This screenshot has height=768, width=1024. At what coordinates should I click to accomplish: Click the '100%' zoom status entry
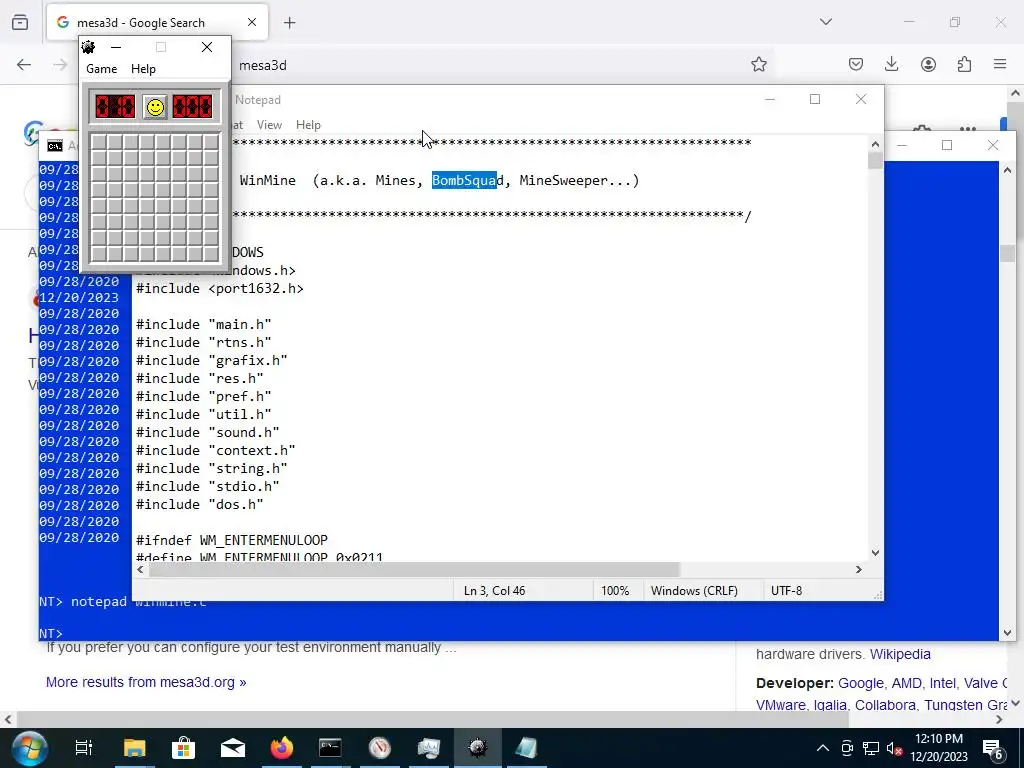coord(615,590)
